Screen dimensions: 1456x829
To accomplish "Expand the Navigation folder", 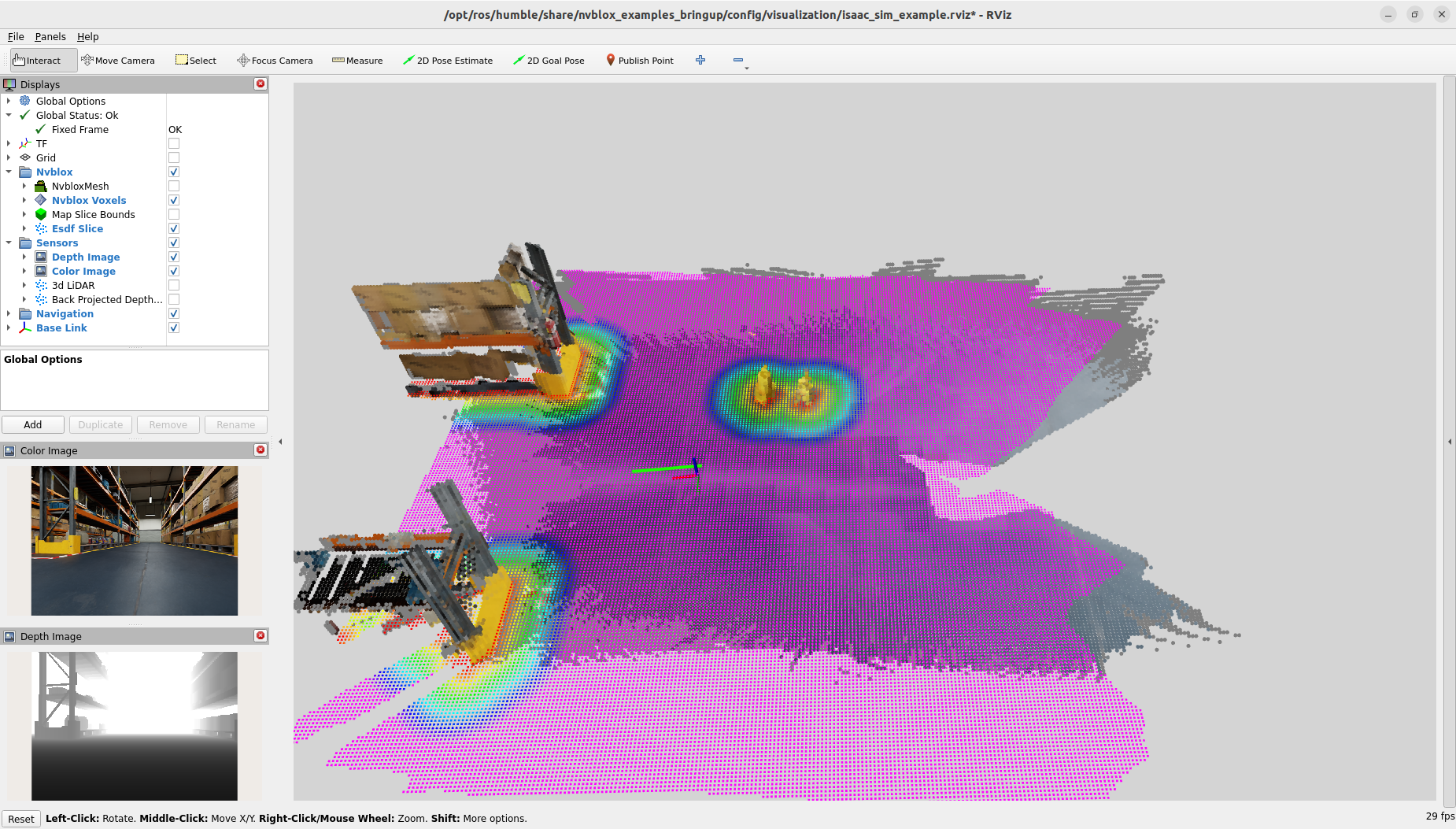I will point(9,314).
